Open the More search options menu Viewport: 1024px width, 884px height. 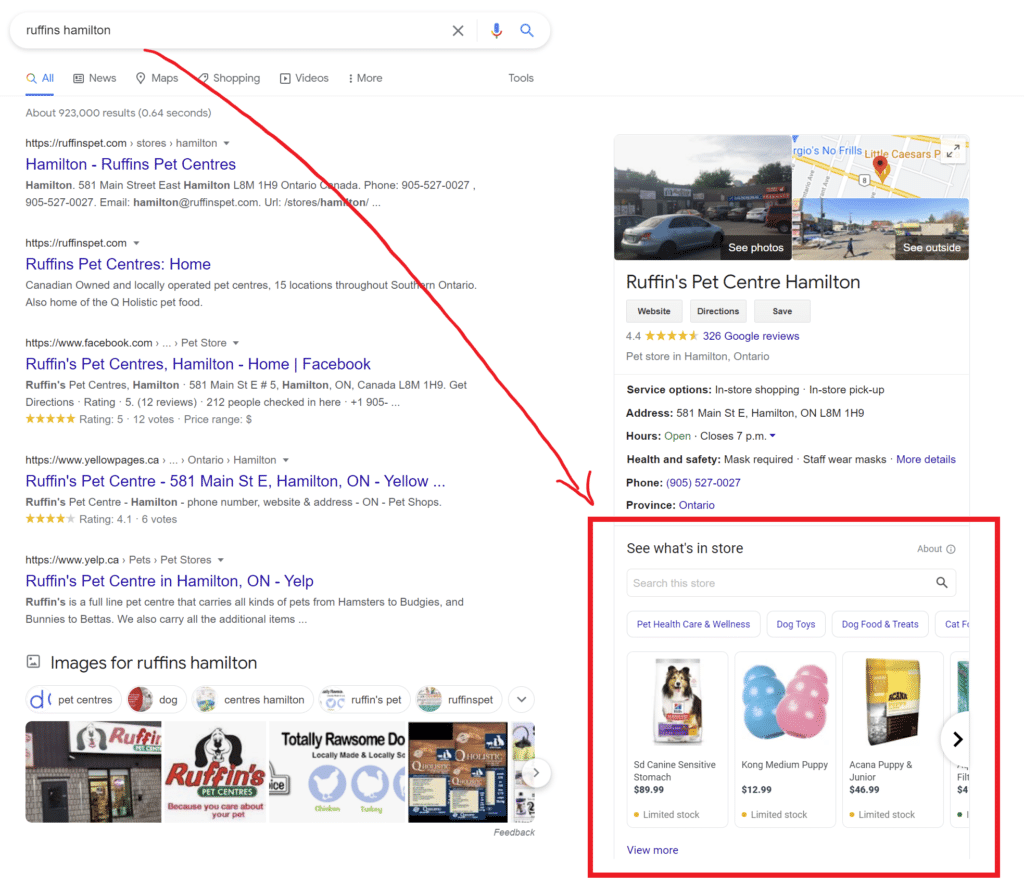[365, 78]
